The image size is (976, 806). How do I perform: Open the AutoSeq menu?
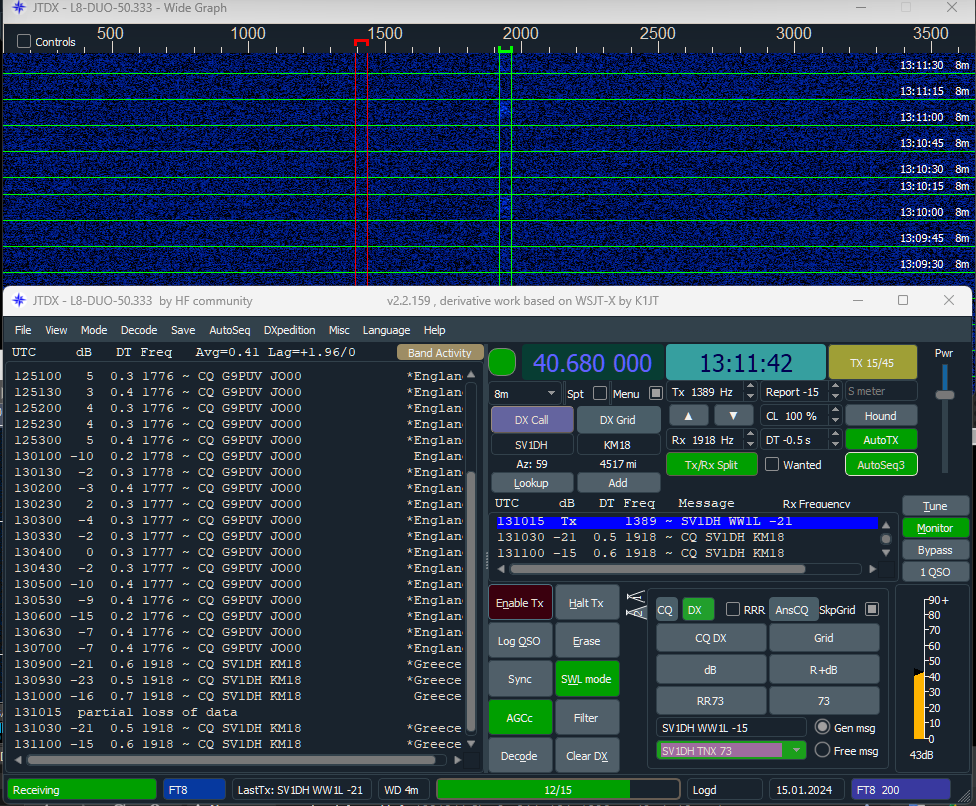coord(230,330)
